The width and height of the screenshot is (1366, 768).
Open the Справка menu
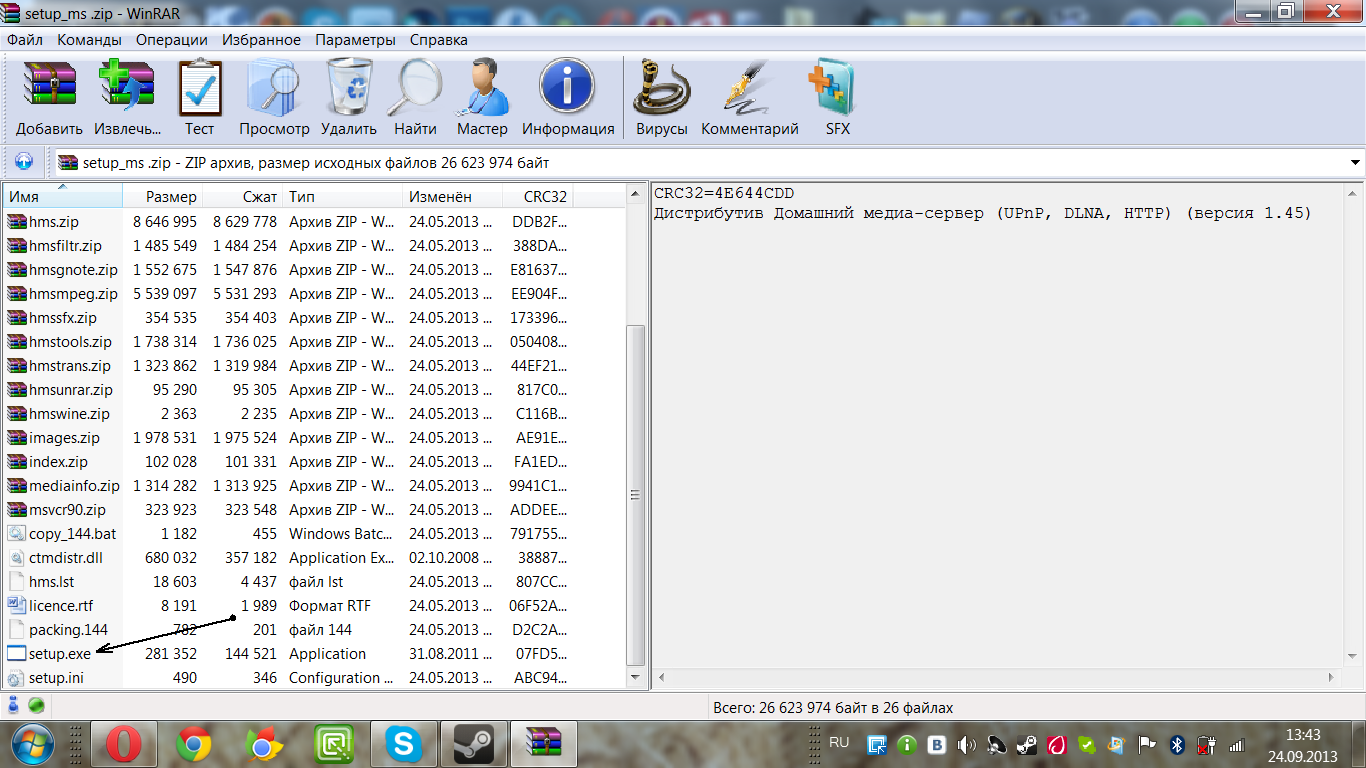(438, 40)
